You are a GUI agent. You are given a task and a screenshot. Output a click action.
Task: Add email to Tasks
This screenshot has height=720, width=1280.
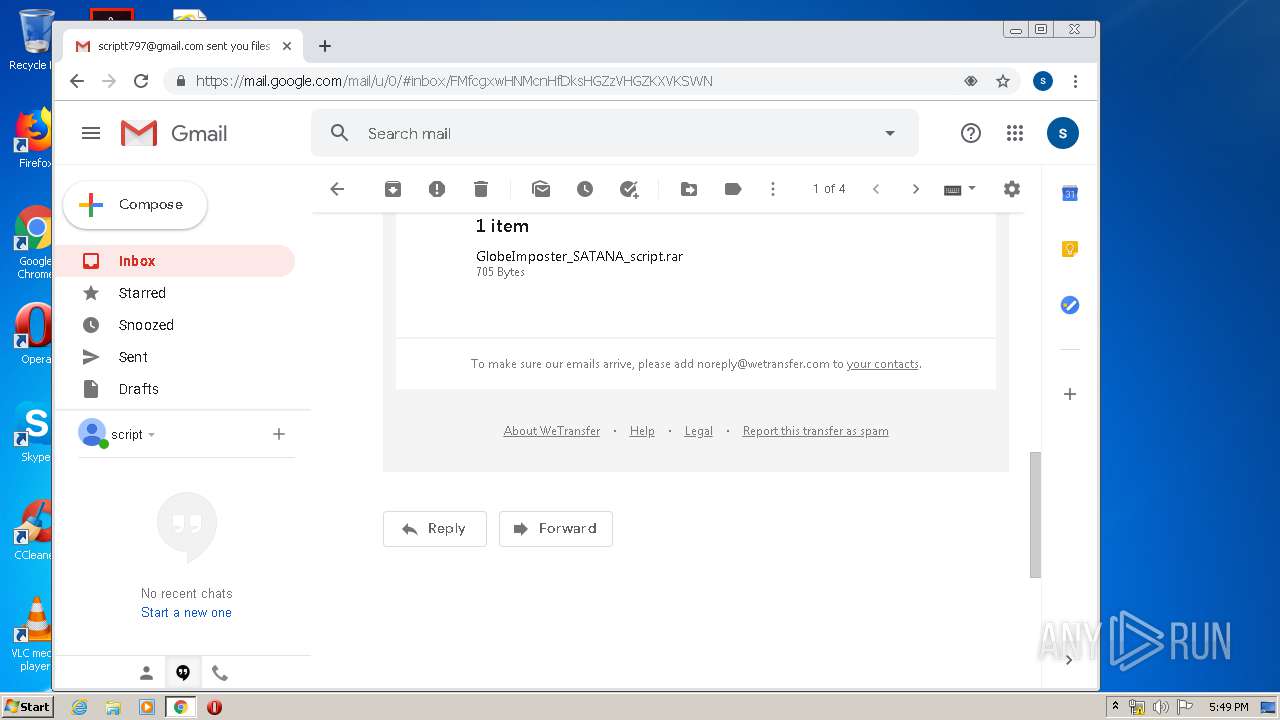click(x=629, y=189)
